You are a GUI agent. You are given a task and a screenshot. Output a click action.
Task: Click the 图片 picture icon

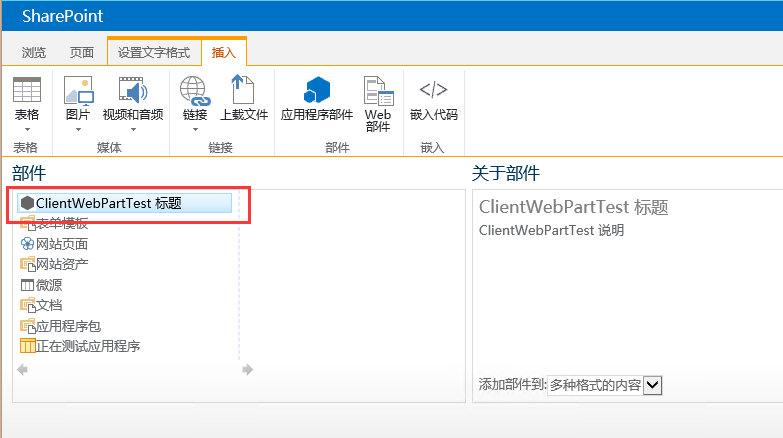pos(79,90)
